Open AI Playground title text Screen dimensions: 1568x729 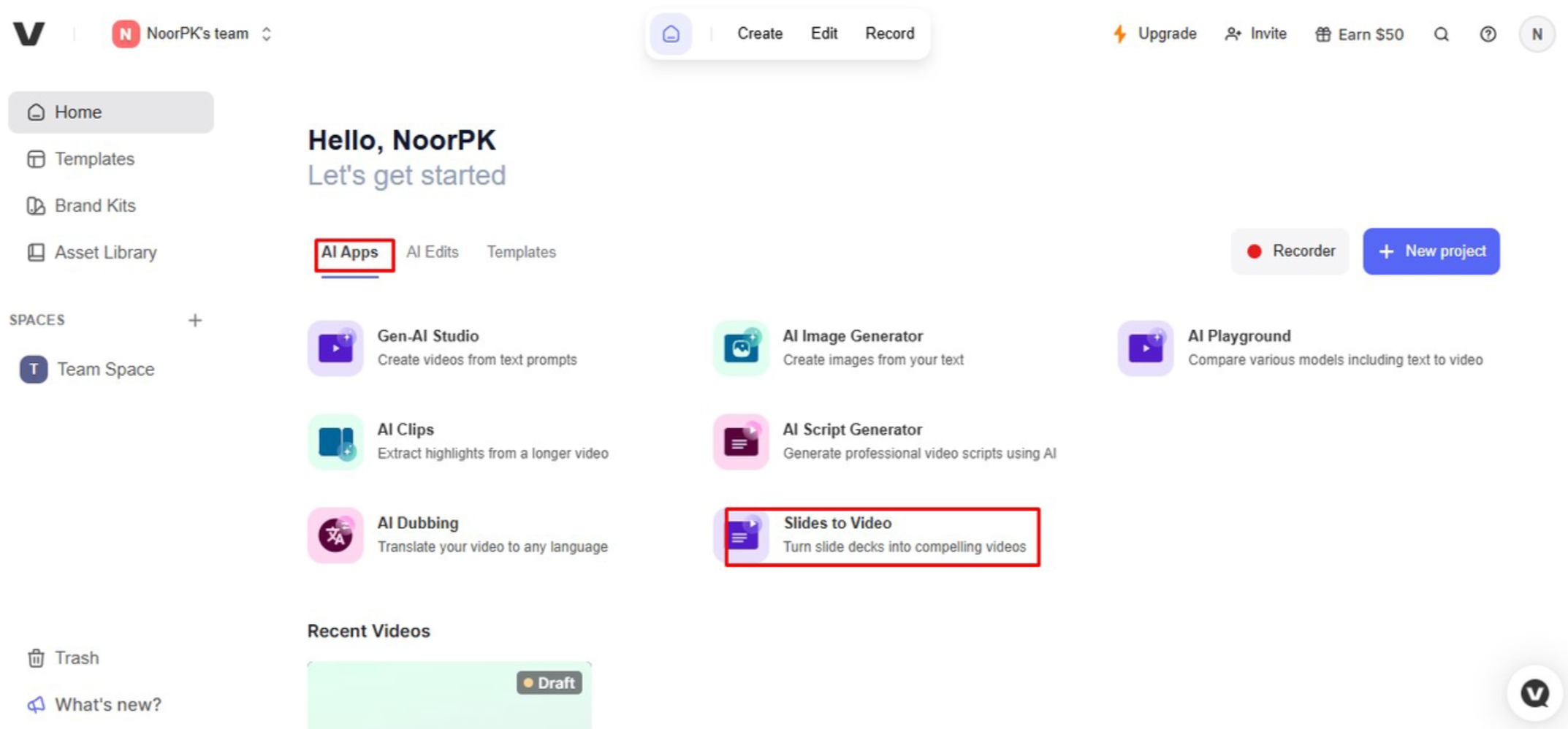click(x=1239, y=336)
